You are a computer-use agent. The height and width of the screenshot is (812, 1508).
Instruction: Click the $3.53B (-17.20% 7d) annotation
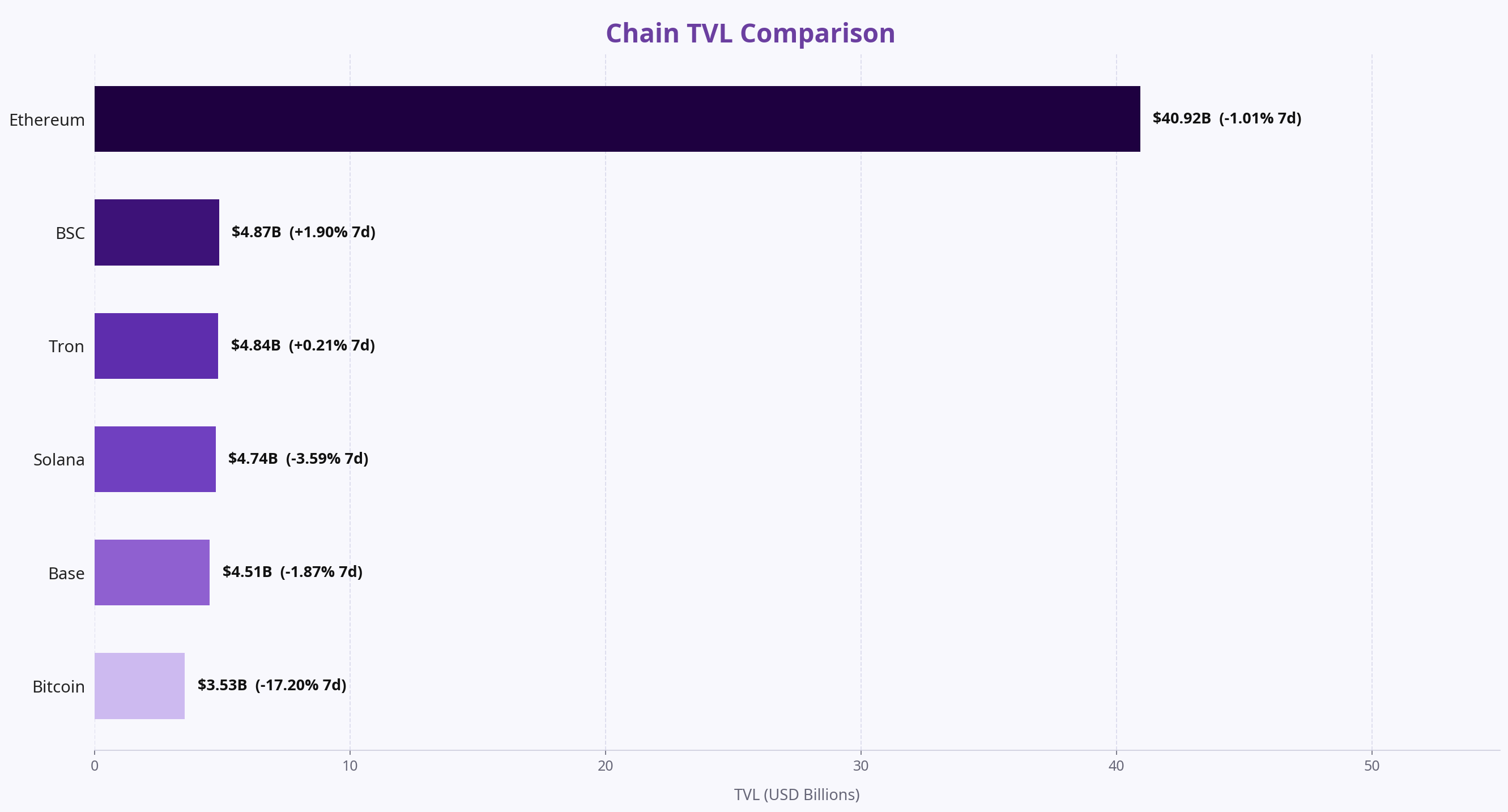click(271, 685)
